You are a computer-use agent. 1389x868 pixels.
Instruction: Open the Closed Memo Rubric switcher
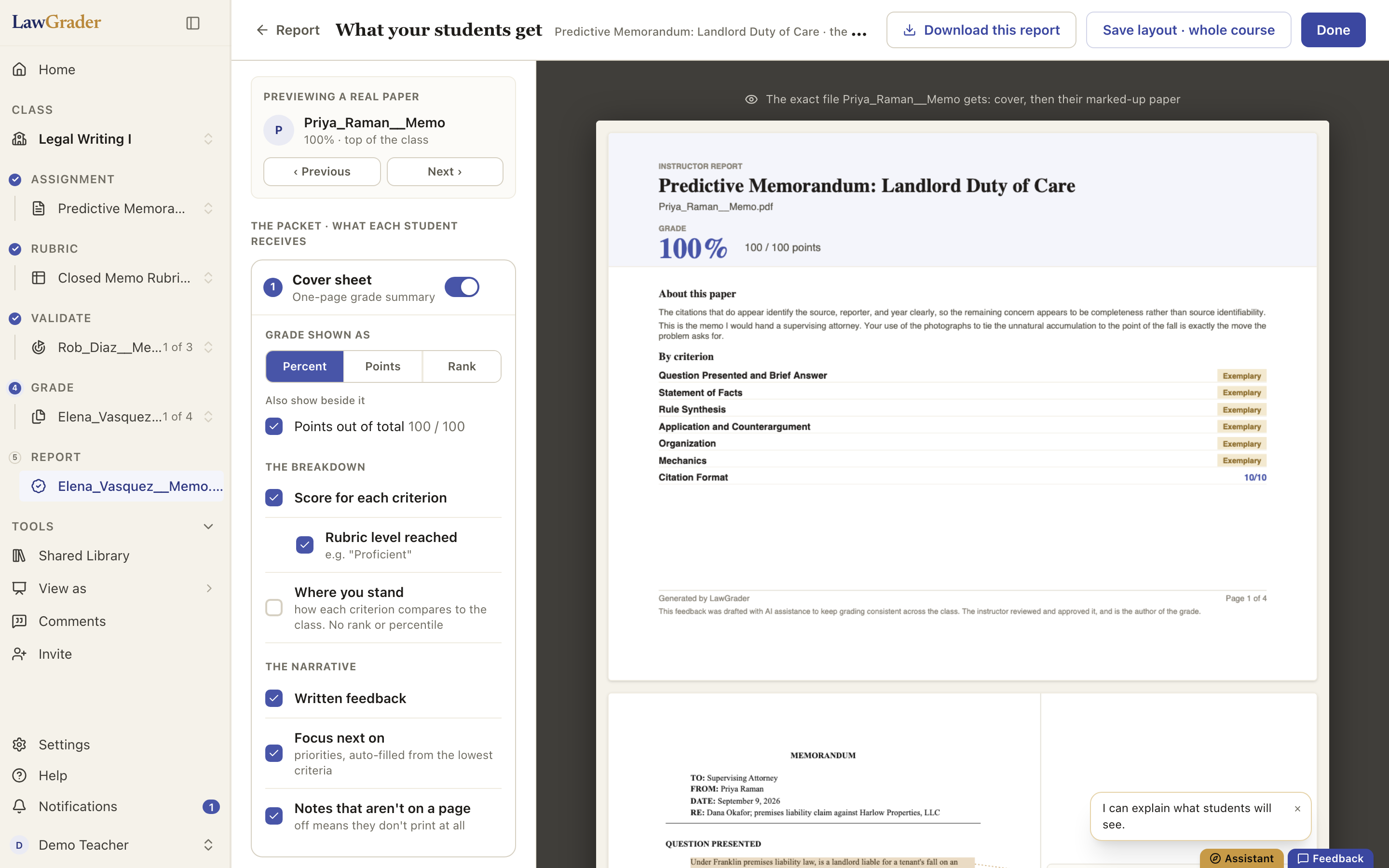click(x=208, y=278)
